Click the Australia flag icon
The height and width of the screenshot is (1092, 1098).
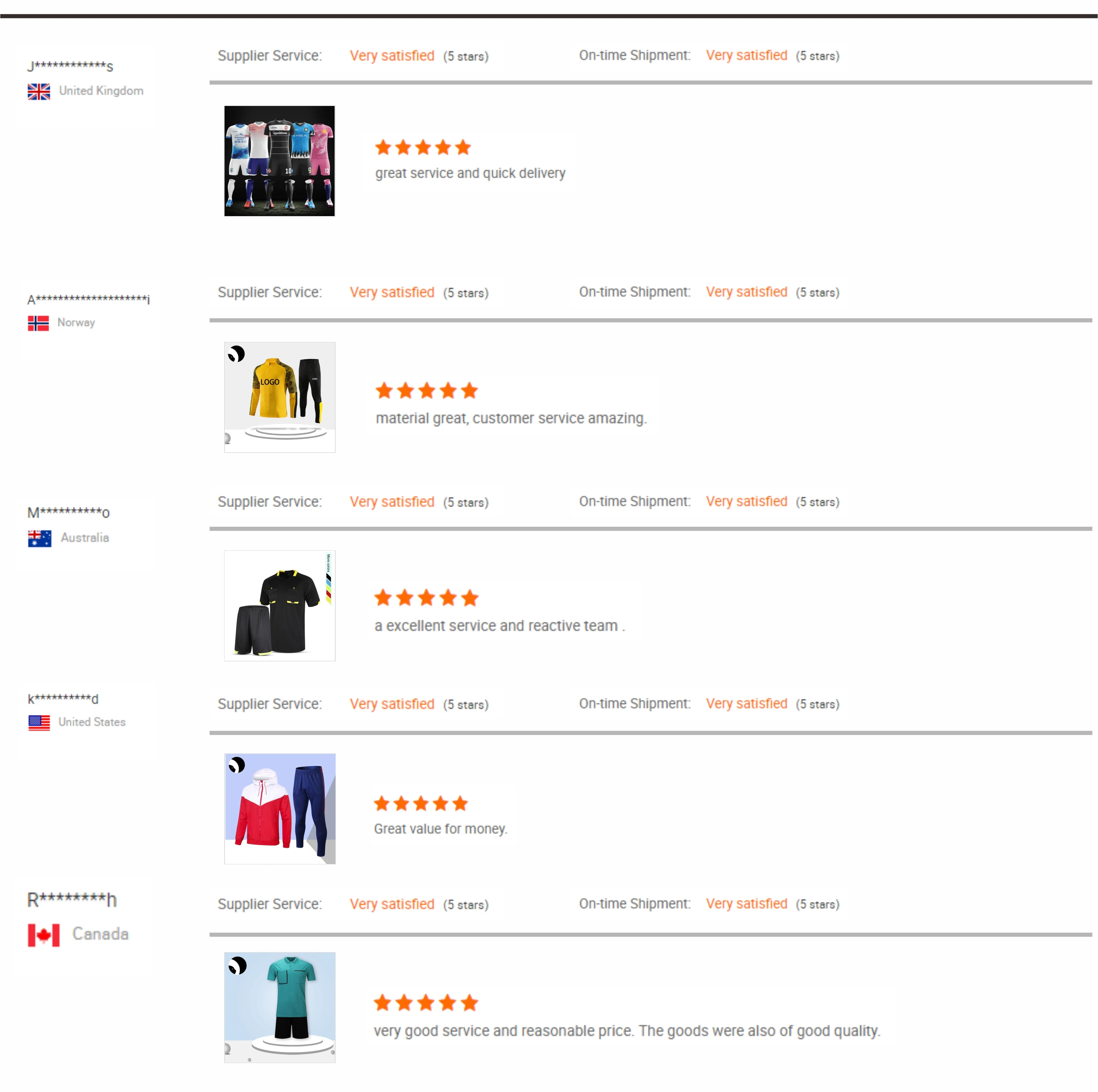[40, 538]
